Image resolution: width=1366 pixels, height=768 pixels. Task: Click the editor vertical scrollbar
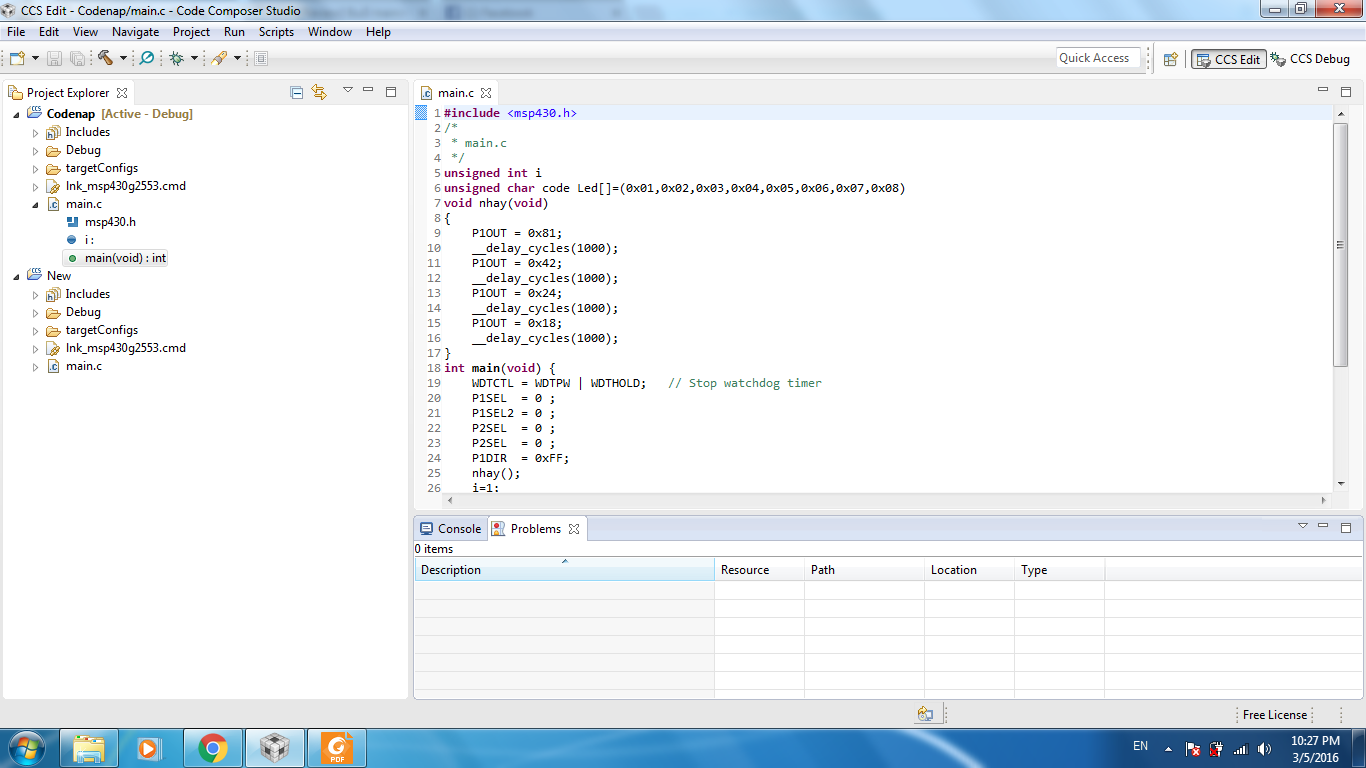(1340, 245)
